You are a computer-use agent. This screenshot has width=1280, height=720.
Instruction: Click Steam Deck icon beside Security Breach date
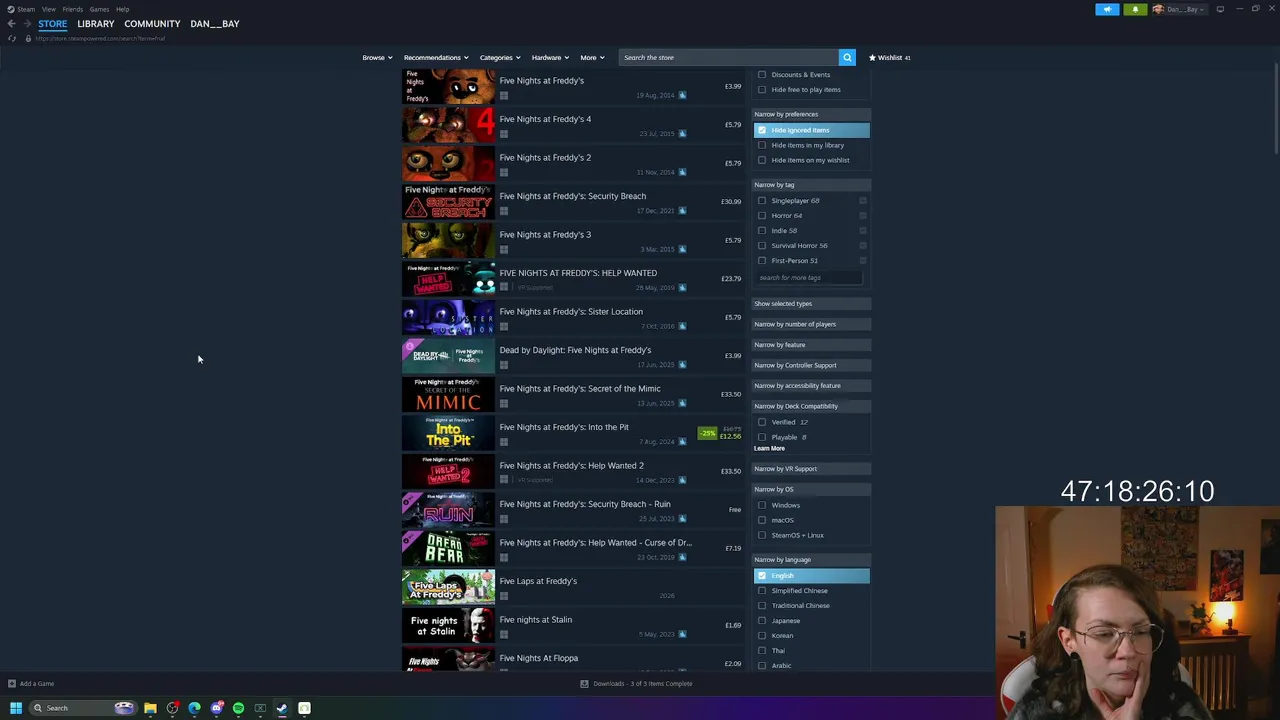(682, 211)
